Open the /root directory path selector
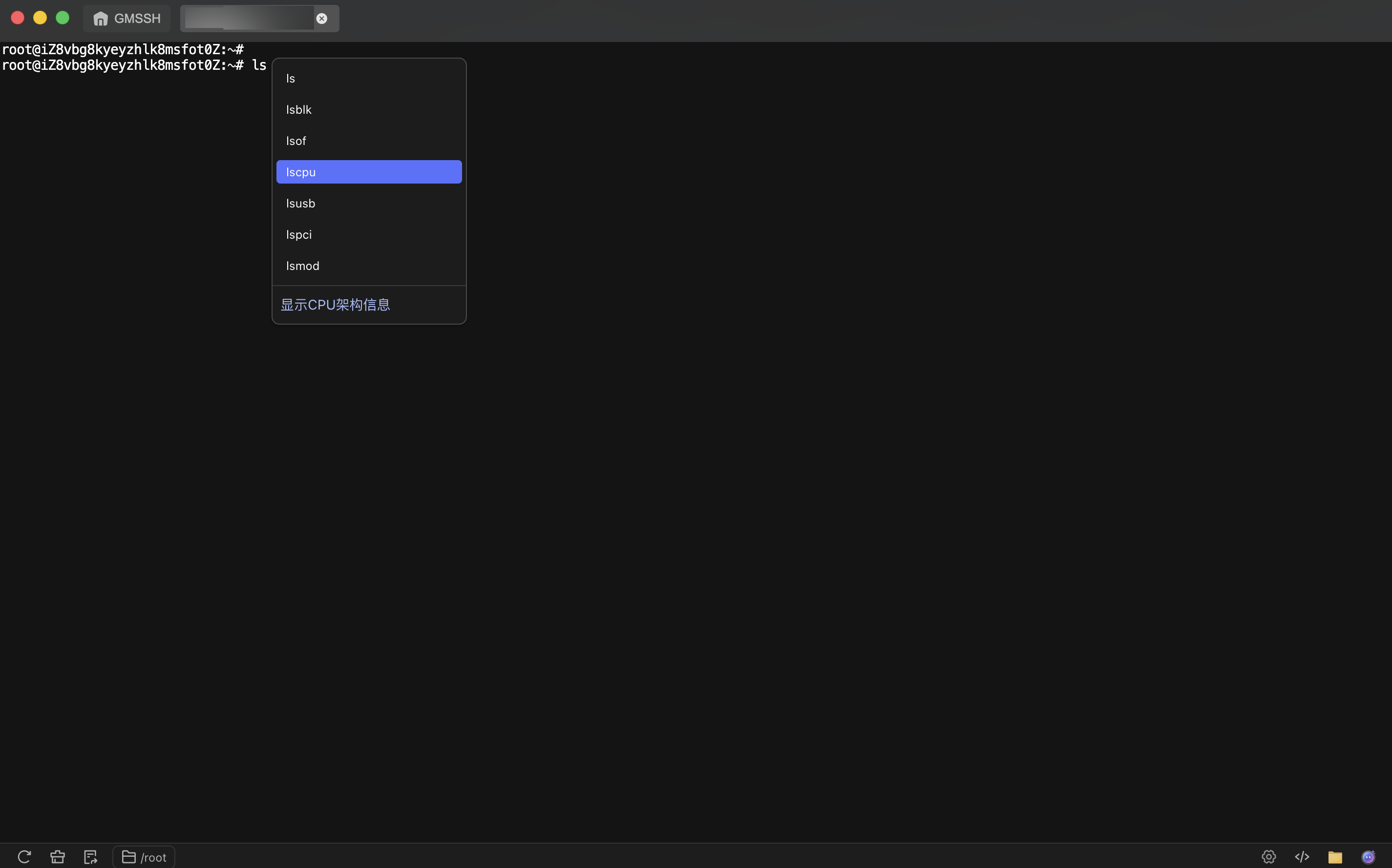The width and height of the screenshot is (1392, 868). [x=144, y=856]
